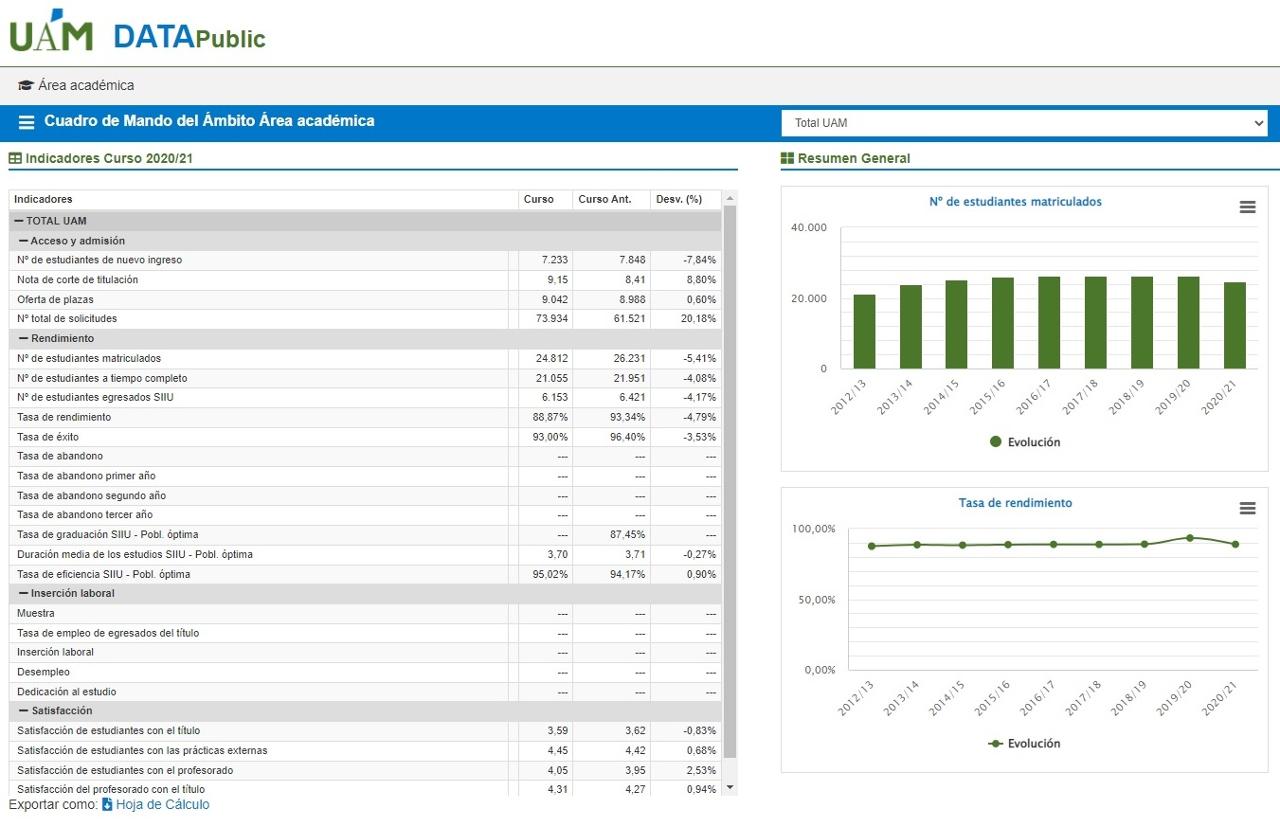Viewport: 1280px width, 827px height.
Task: Open the Tasa de rendimiento chart menu
Action: pos(1247,508)
